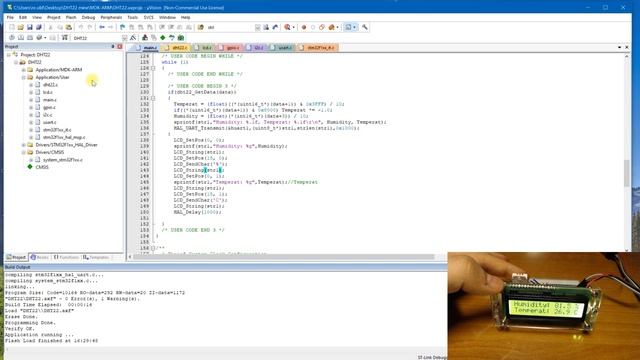Open the Flash menu
The height and width of the screenshot is (360, 640).
(71, 17)
